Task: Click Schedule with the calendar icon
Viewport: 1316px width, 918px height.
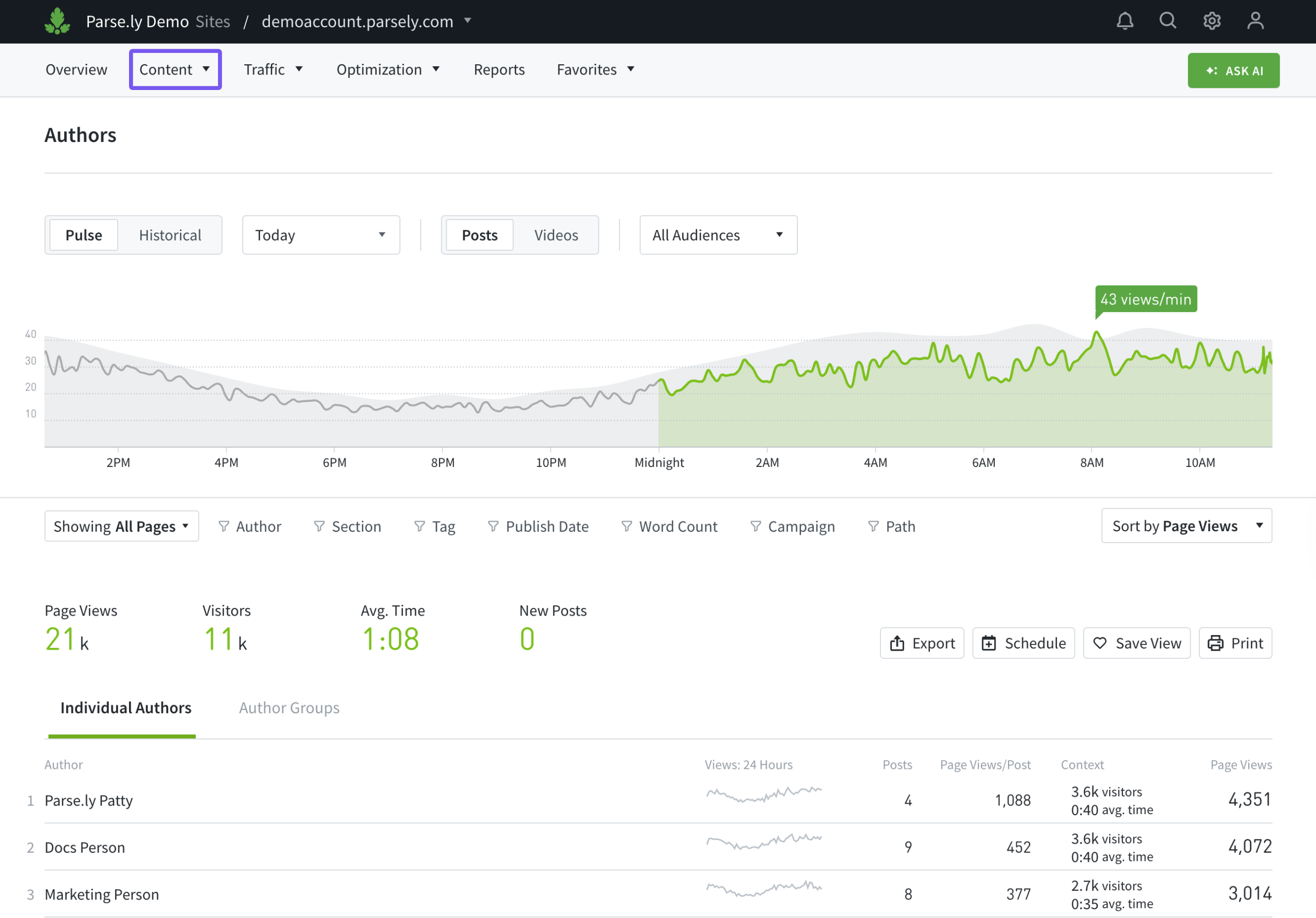Action: pyautogui.click(x=1023, y=643)
